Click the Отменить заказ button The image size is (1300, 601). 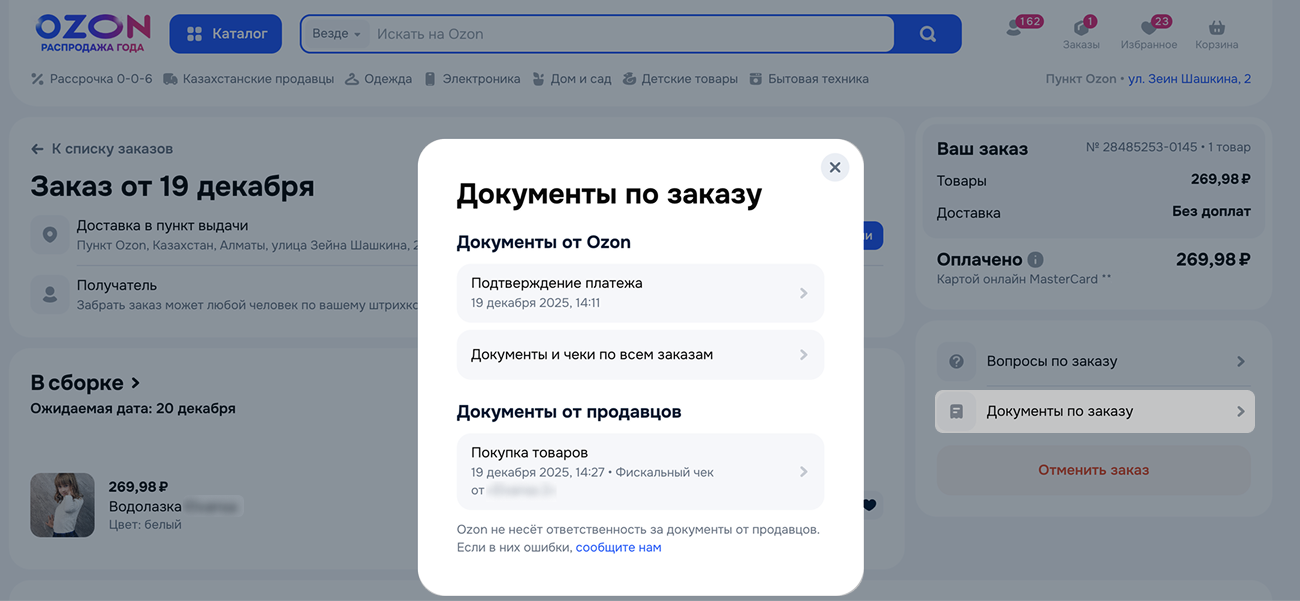[x=1093, y=470]
